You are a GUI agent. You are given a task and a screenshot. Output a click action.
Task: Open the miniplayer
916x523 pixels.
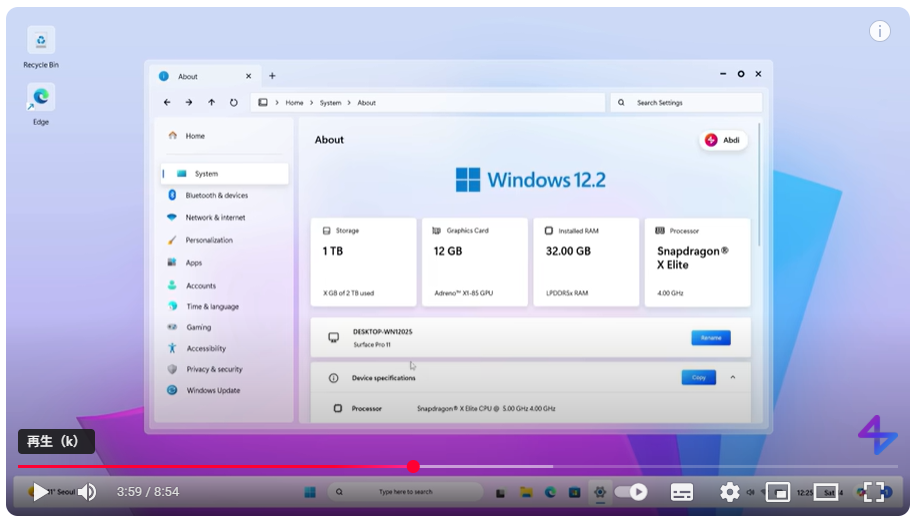coord(778,492)
